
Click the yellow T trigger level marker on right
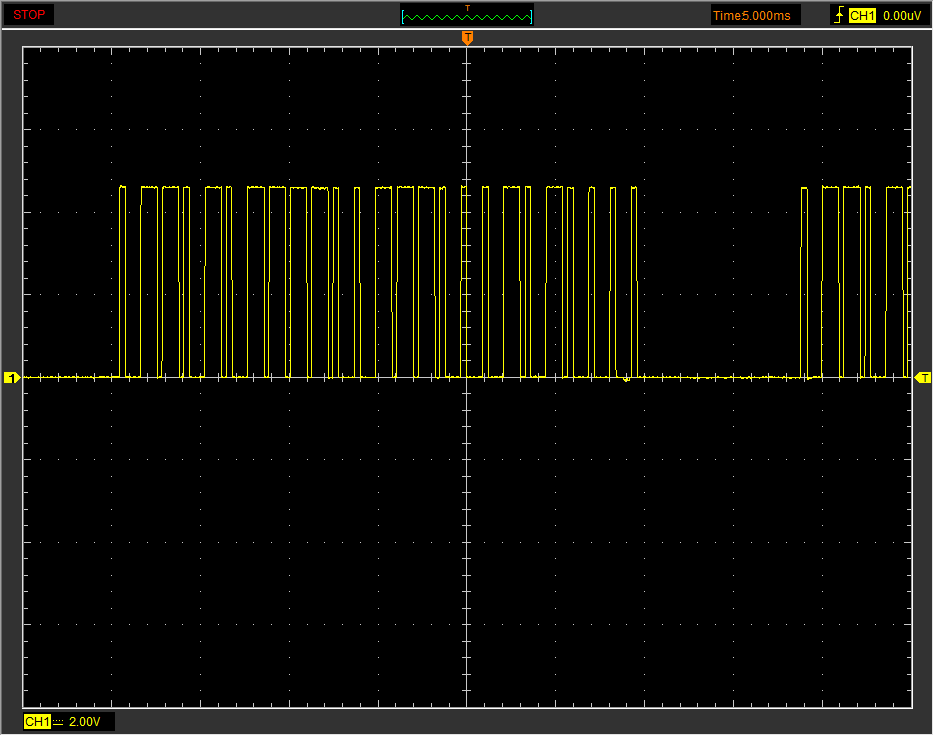click(x=924, y=377)
